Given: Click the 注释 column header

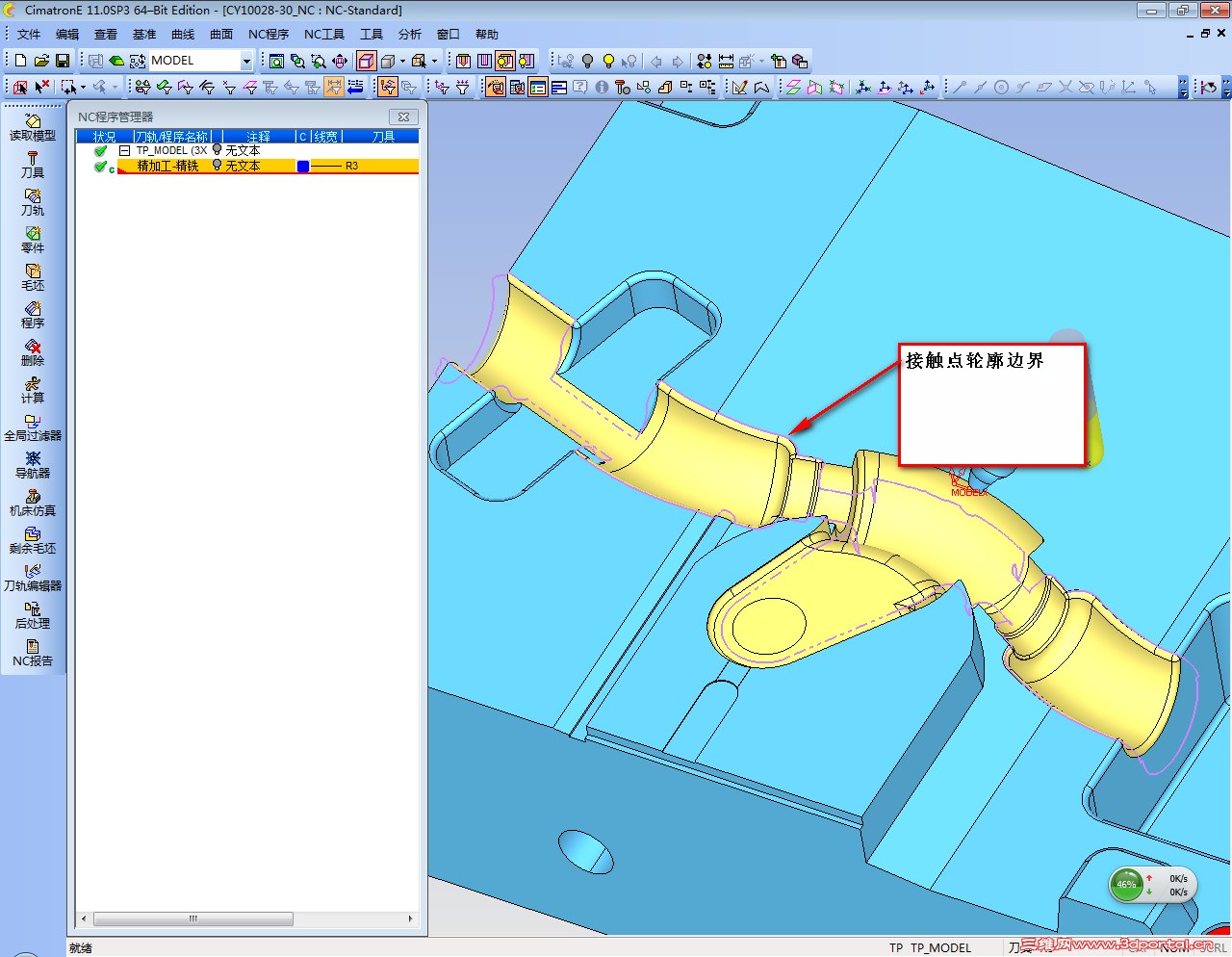Looking at the screenshot, I should pyautogui.click(x=258, y=137).
